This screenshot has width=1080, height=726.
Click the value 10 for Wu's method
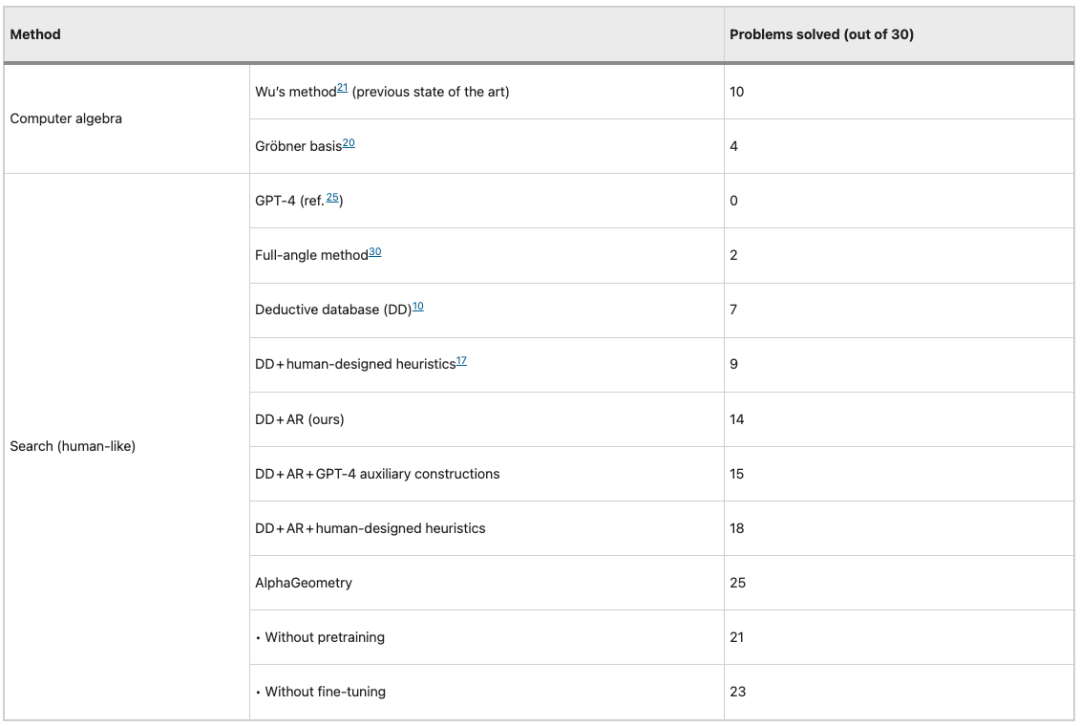point(737,92)
